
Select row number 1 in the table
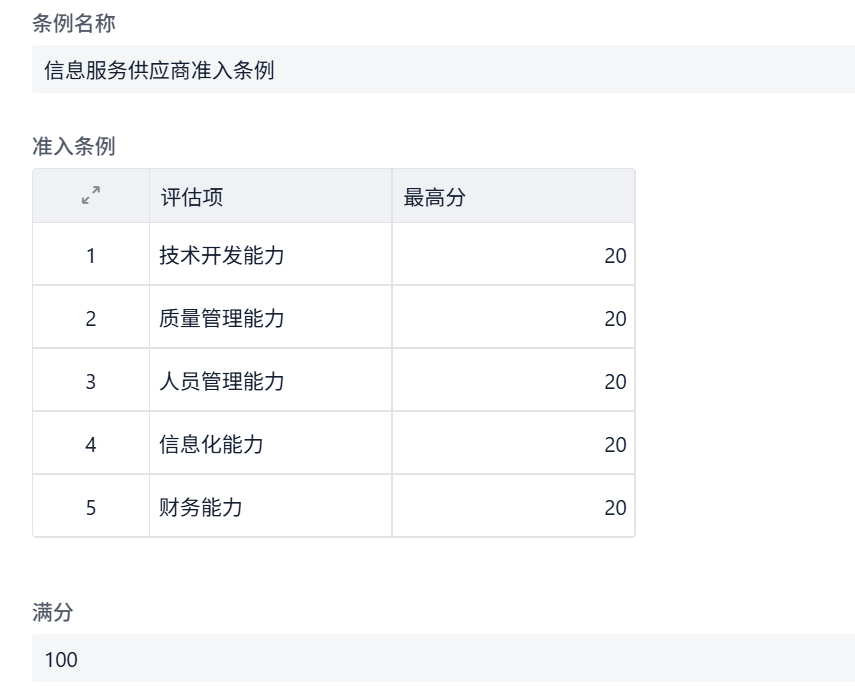(91, 255)
